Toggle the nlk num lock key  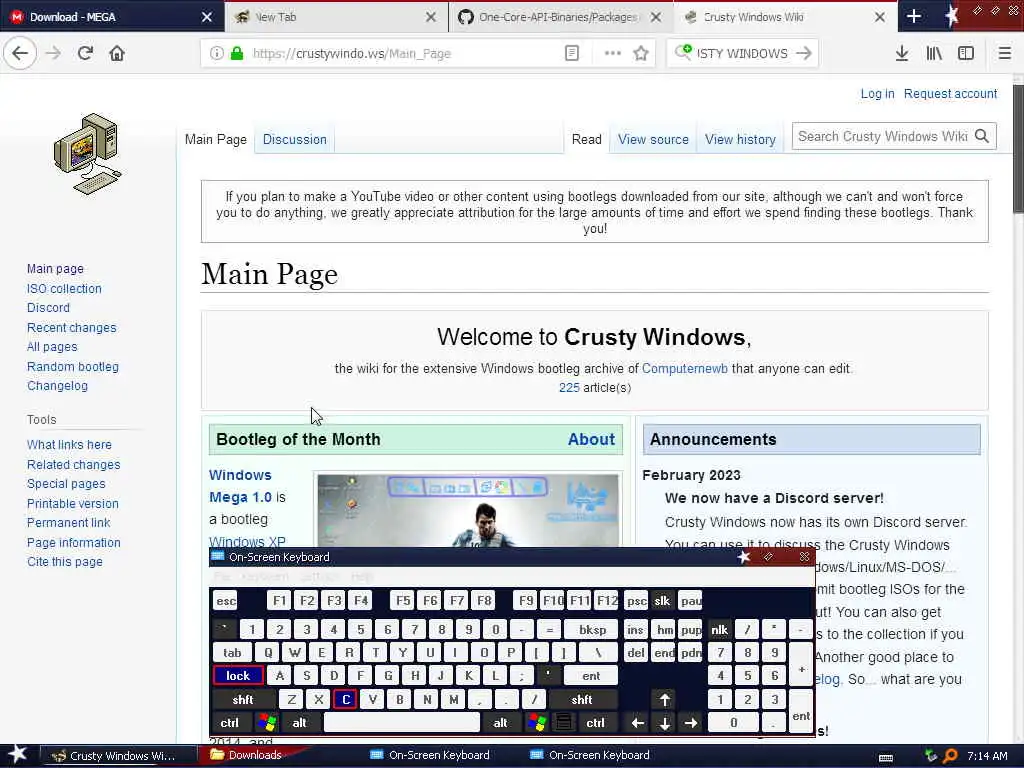coord(719,630)
